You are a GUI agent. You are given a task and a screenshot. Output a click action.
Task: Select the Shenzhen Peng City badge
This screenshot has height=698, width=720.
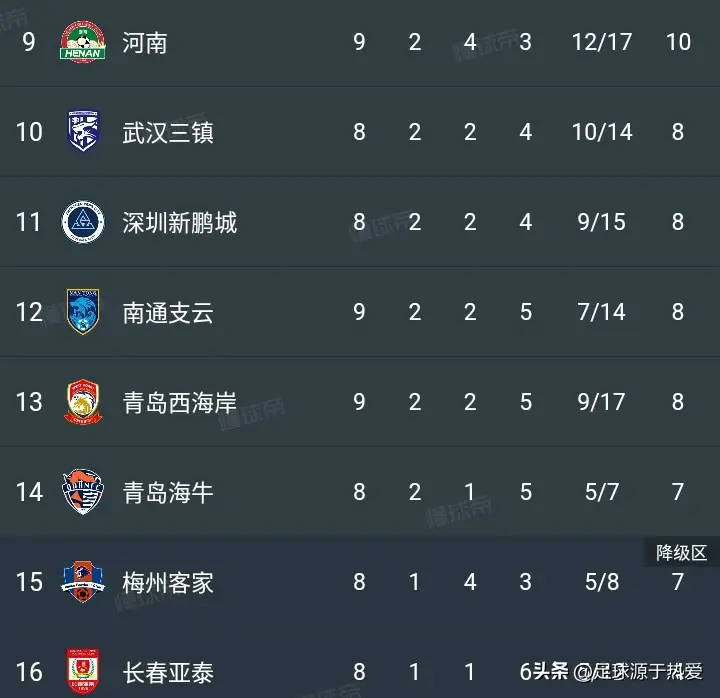(83, 221)
